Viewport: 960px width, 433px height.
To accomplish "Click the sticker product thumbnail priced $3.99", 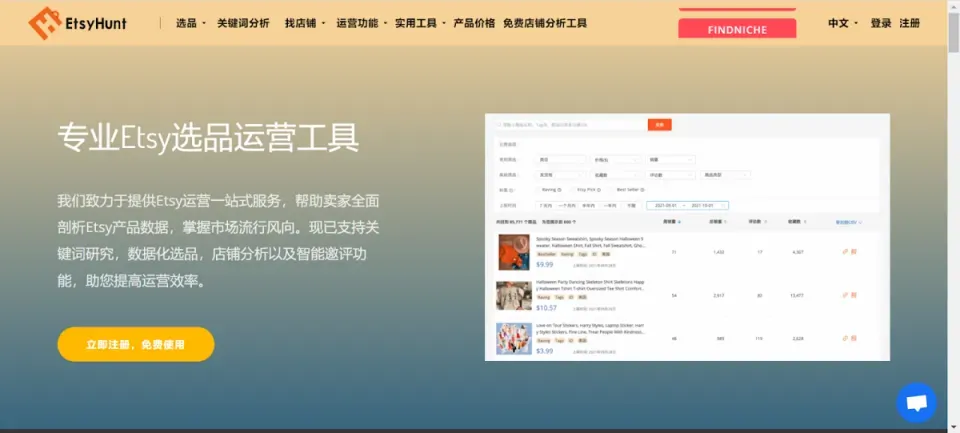I will coord(514,338).
